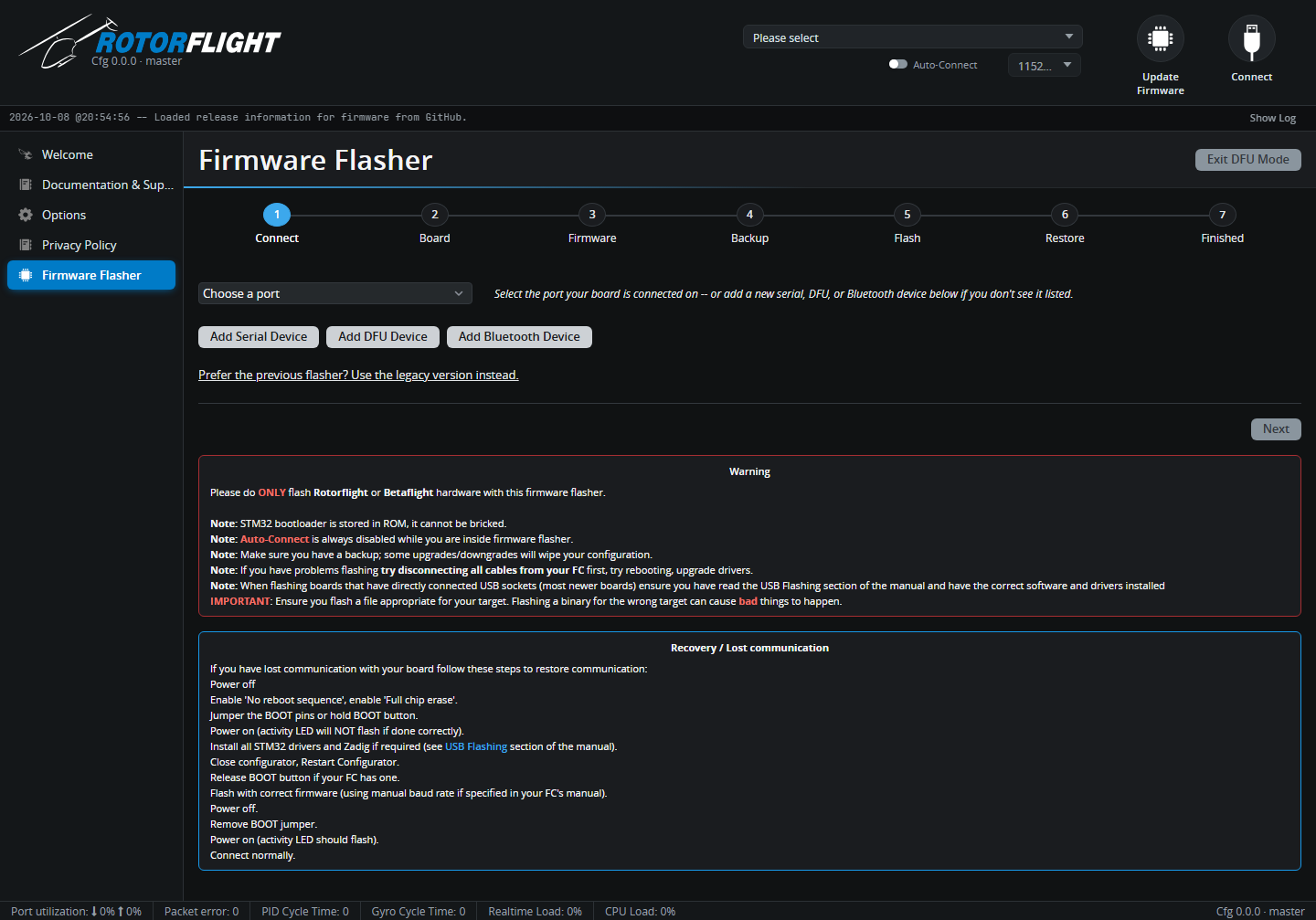Click step 2 Board circle
1316x920 pixels.
(434, 215)
